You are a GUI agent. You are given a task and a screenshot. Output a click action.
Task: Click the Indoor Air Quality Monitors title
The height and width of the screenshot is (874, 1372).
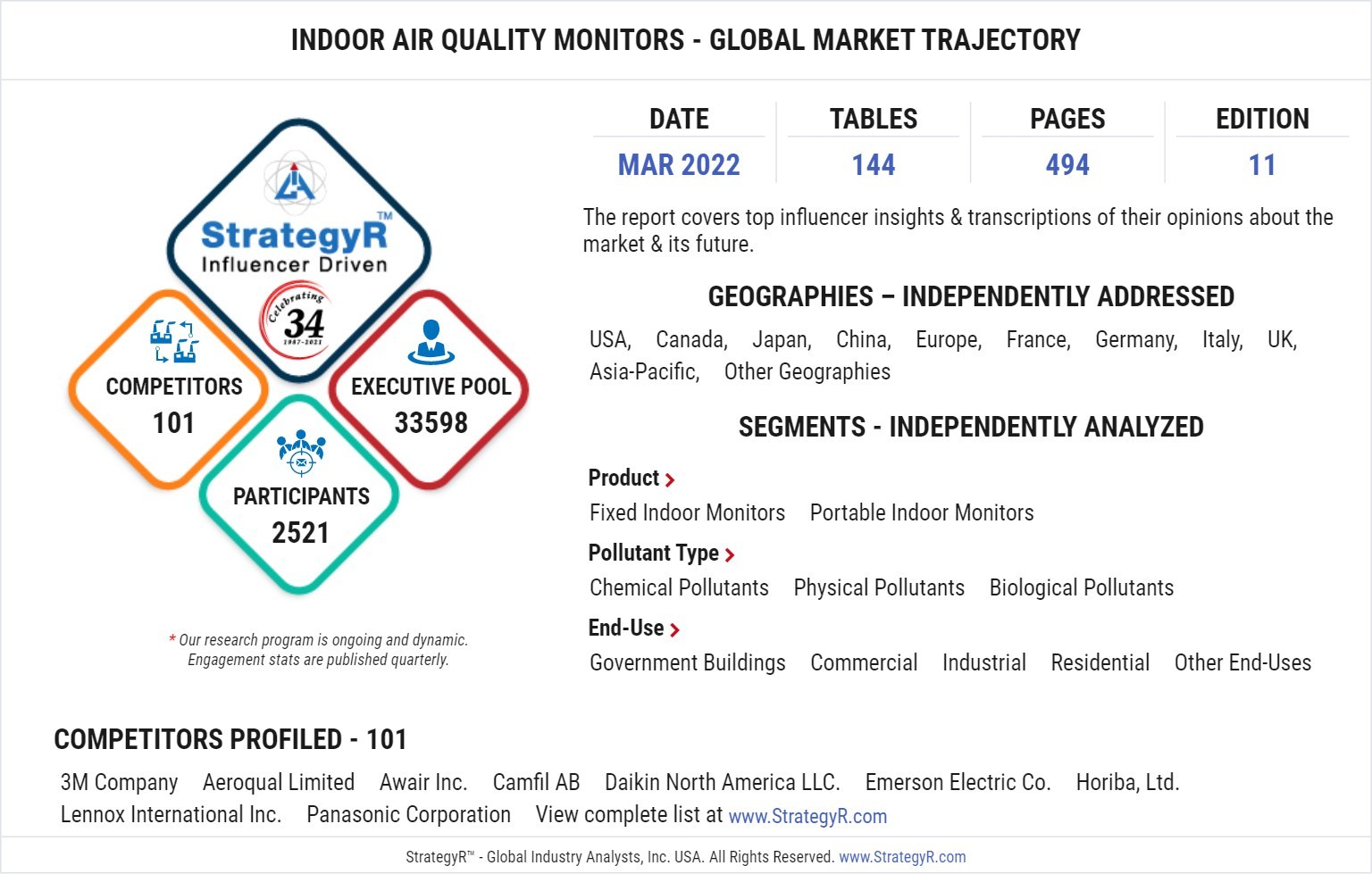686,40
